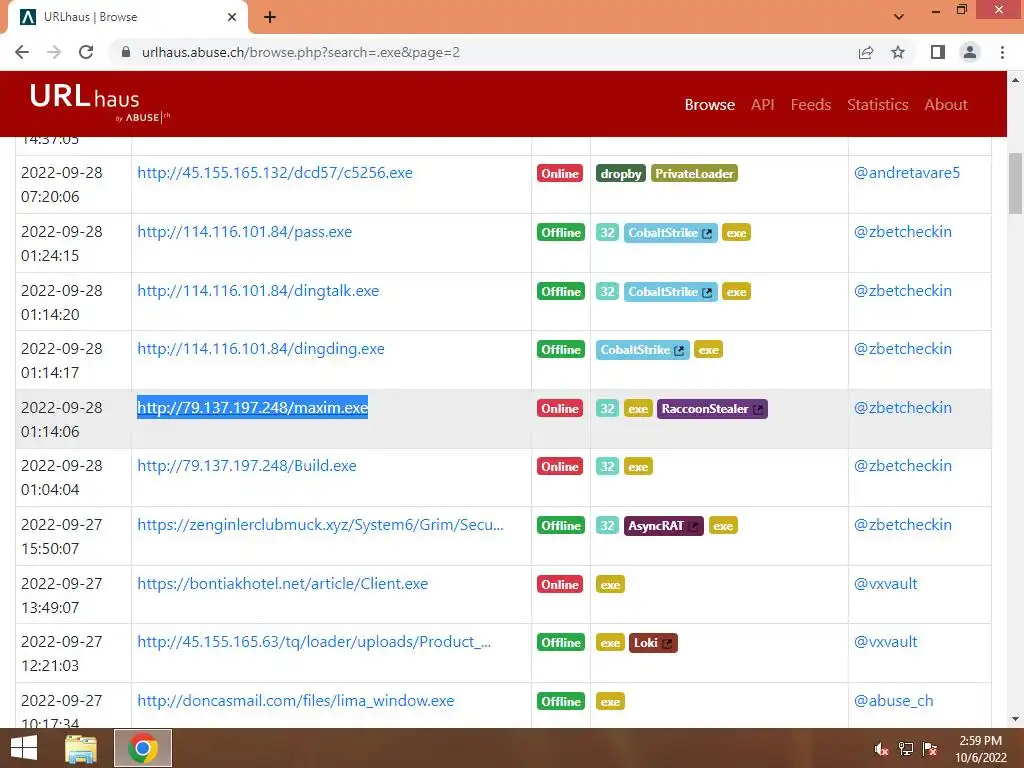This screenshot has width=1024, height=768.
Task: Click exe tag in Client.exe row
Action: (610, 584)
